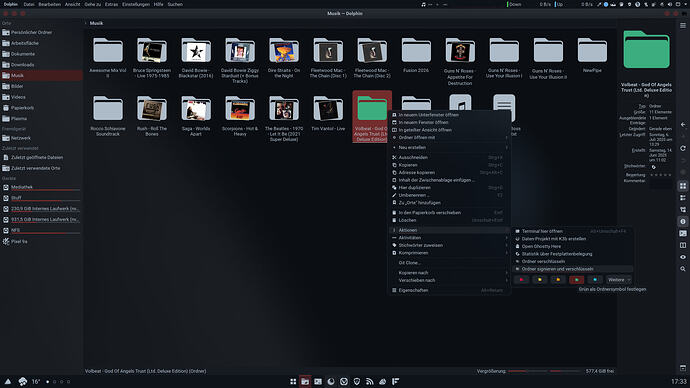Open Dolphin file manager in taskbar

click(x=305, y=381)
